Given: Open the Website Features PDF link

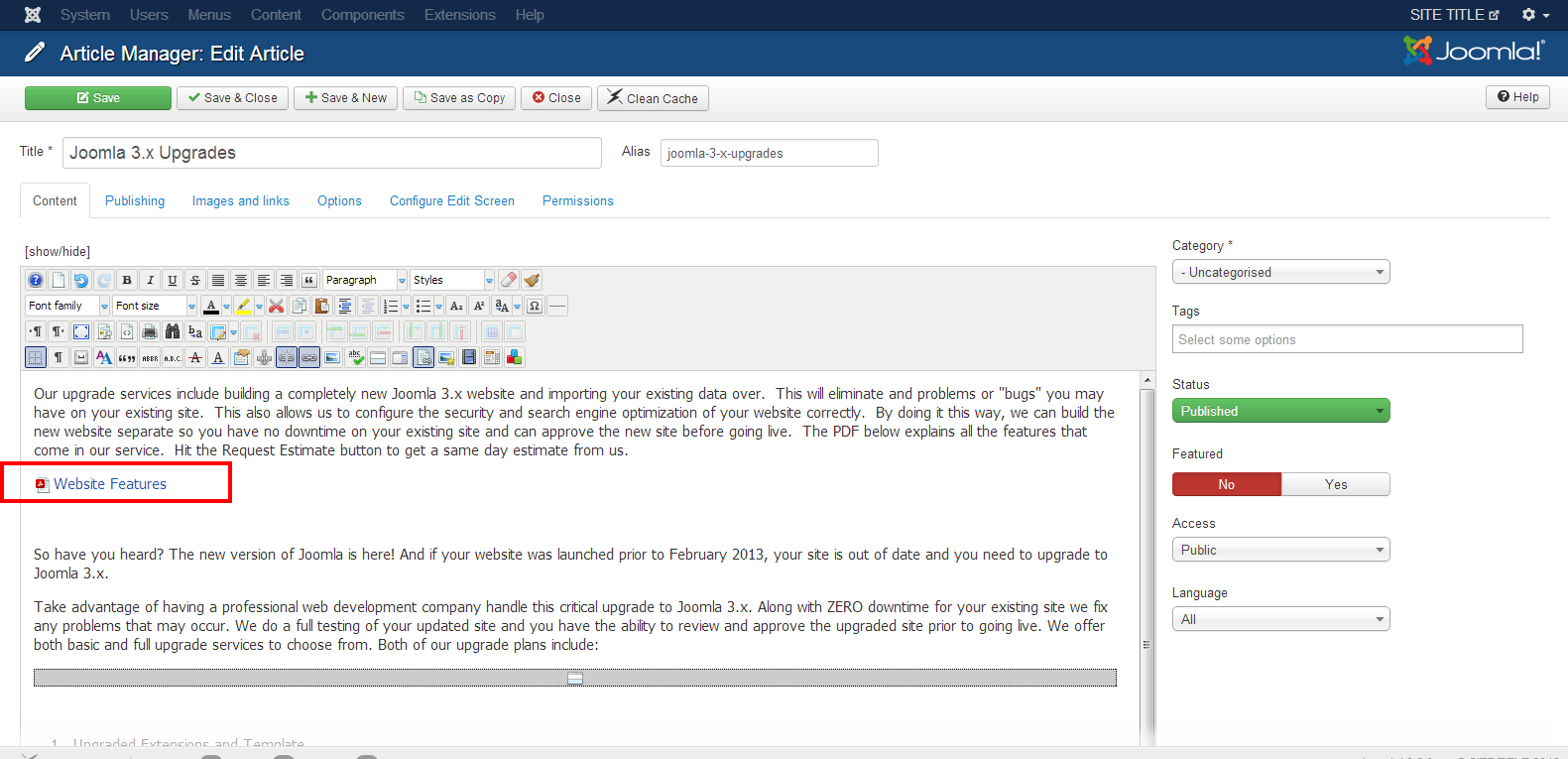Looking at the screenshot, I should click(110, 484).
